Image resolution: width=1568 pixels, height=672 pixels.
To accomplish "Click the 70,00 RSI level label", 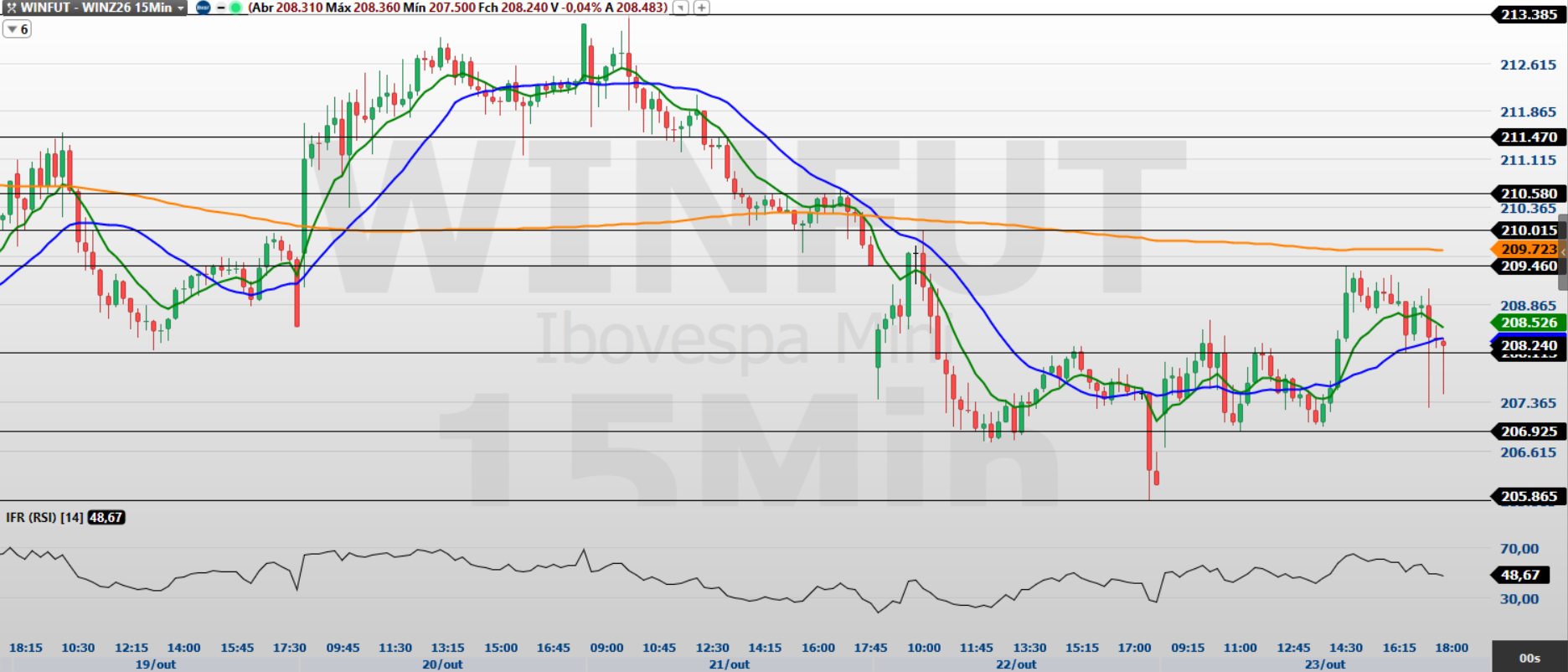I will tap(1519, 549).
